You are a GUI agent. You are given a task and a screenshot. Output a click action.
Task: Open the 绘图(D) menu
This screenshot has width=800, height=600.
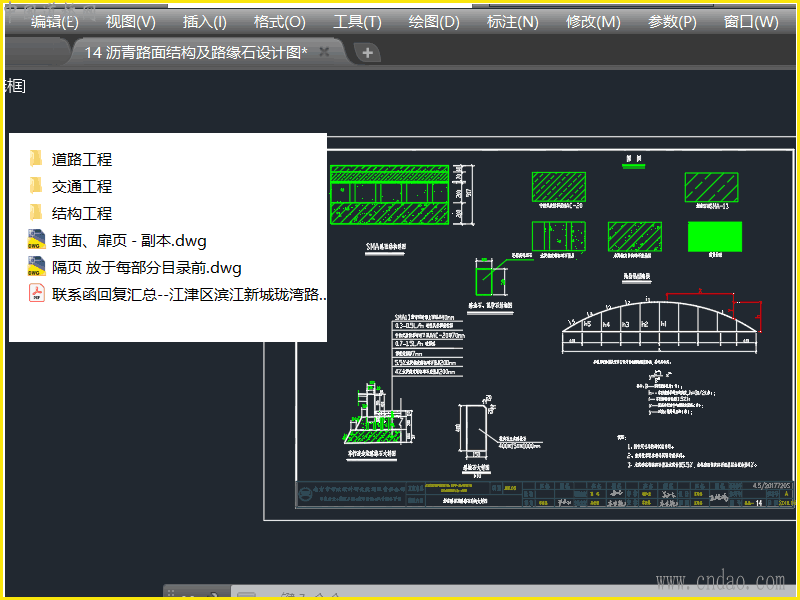(x=435, y=22)
